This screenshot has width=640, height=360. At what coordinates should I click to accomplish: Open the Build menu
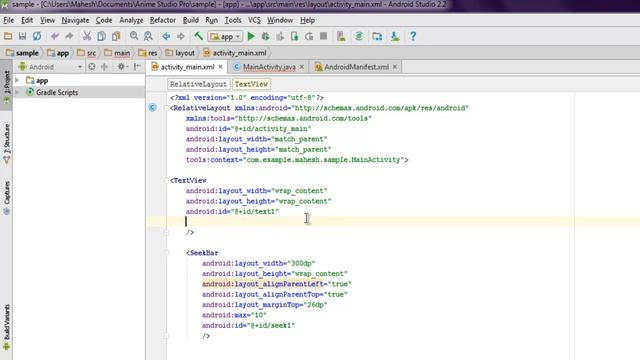[191, 20]
